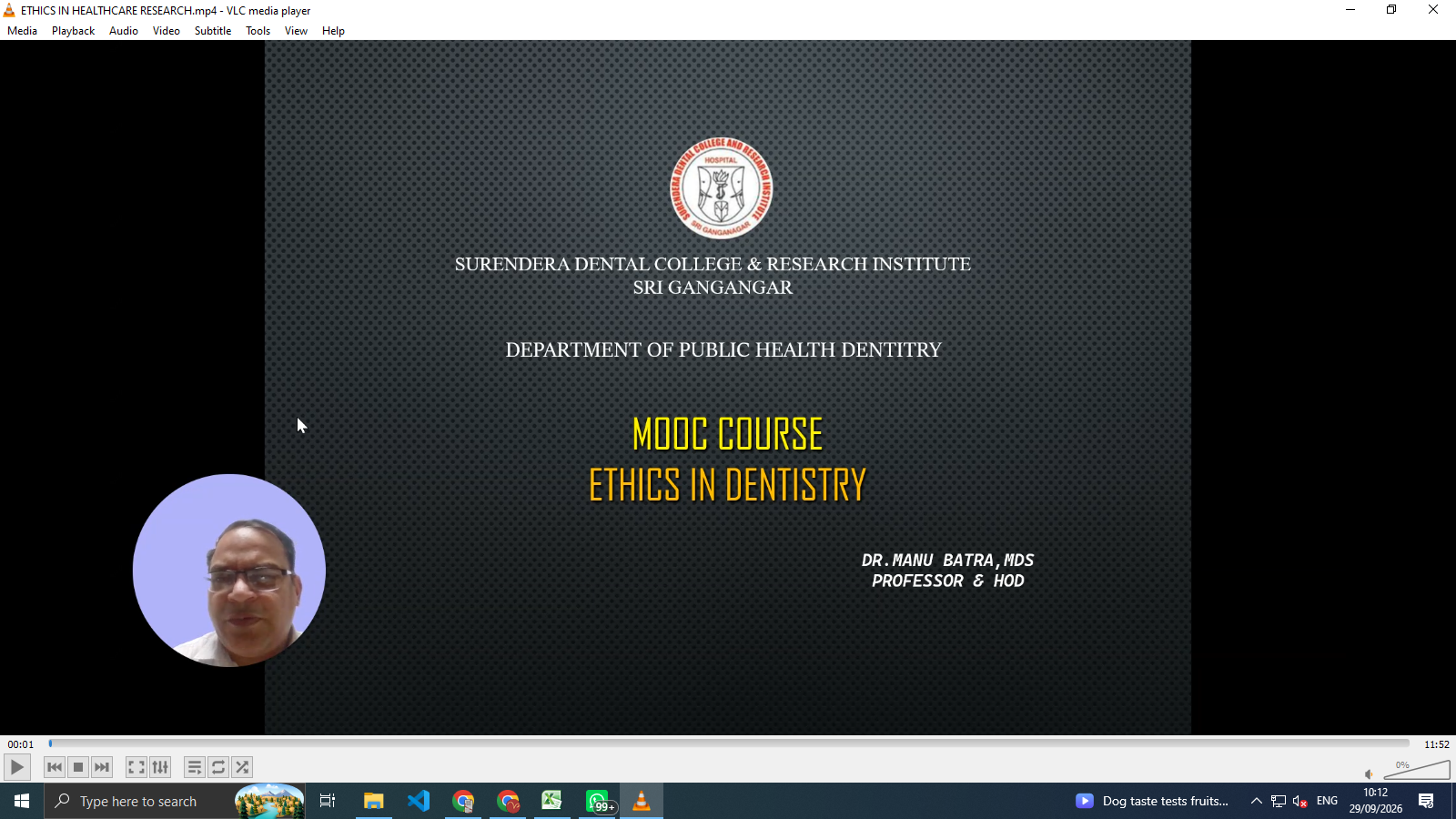Viewport: 1456px width, 819px height.
Task: Toggle loop mode button
Action: click(218, 767)
